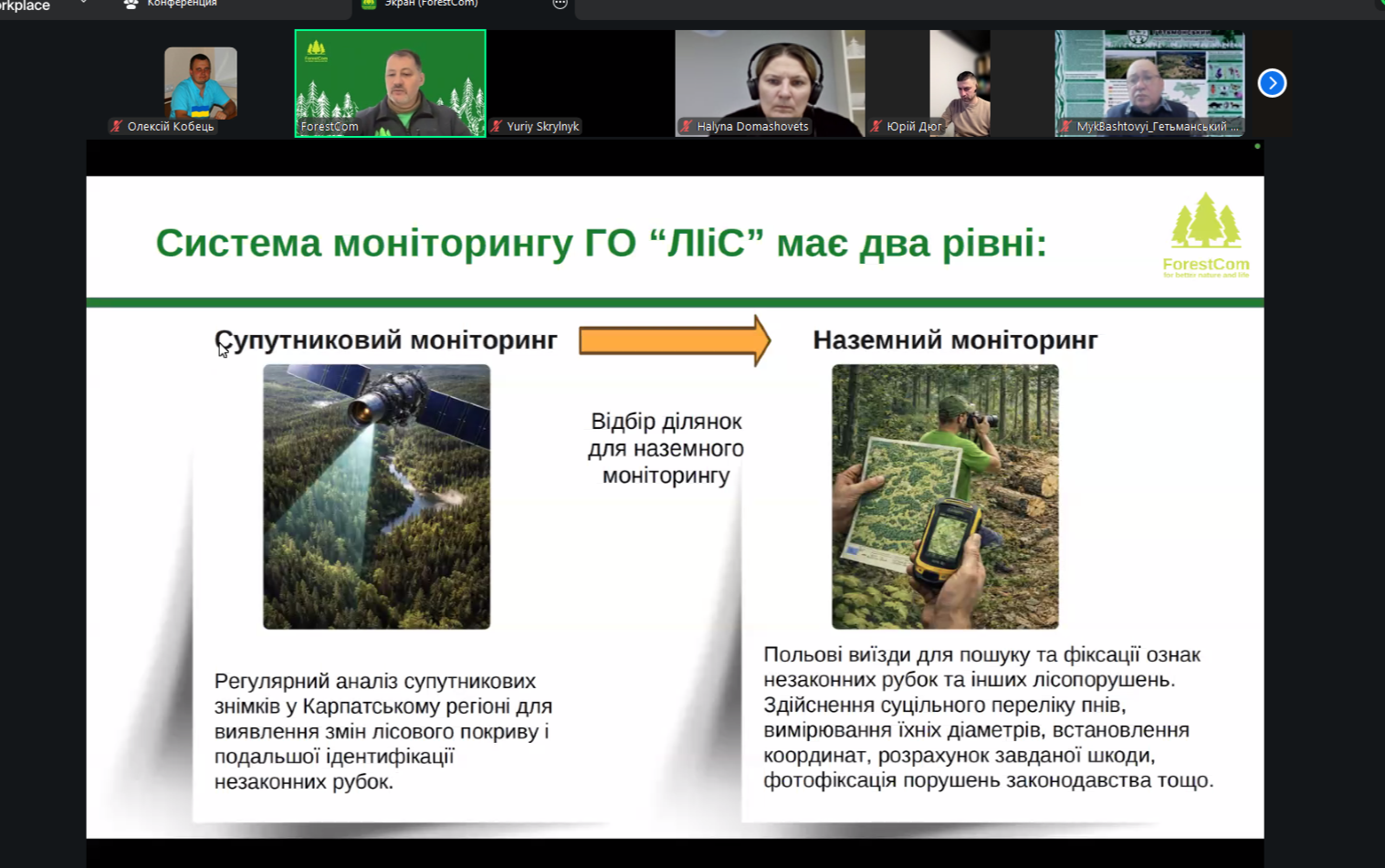This screenshot has width=1385, height=868.
Task: Click muted mic icon for MykBashtovyi
Action: point(1065,127)
